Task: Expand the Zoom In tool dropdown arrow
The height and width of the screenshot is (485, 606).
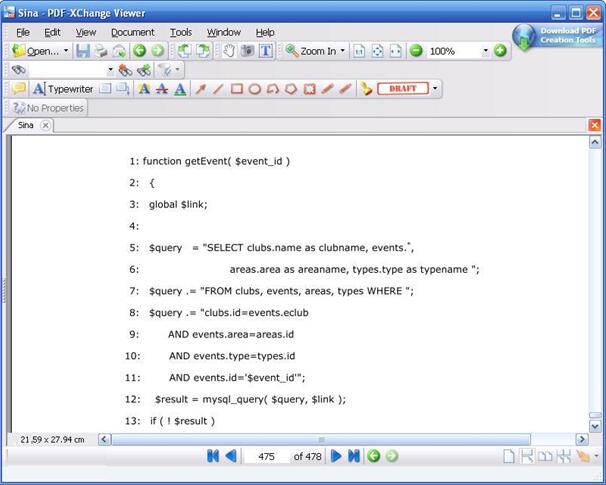Action: [x=342, y=51]
